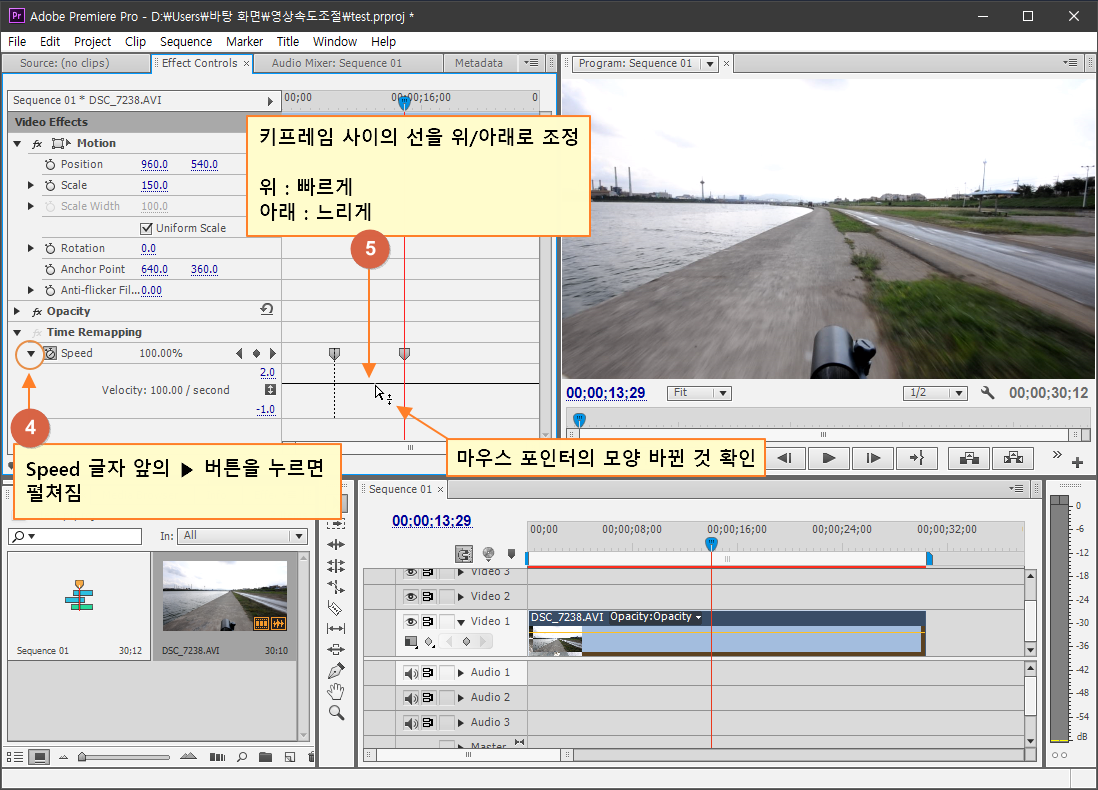Viewport: 1098px width, 790px height.
Task: Select the Slide tool
Action: (x=336, y=649)
